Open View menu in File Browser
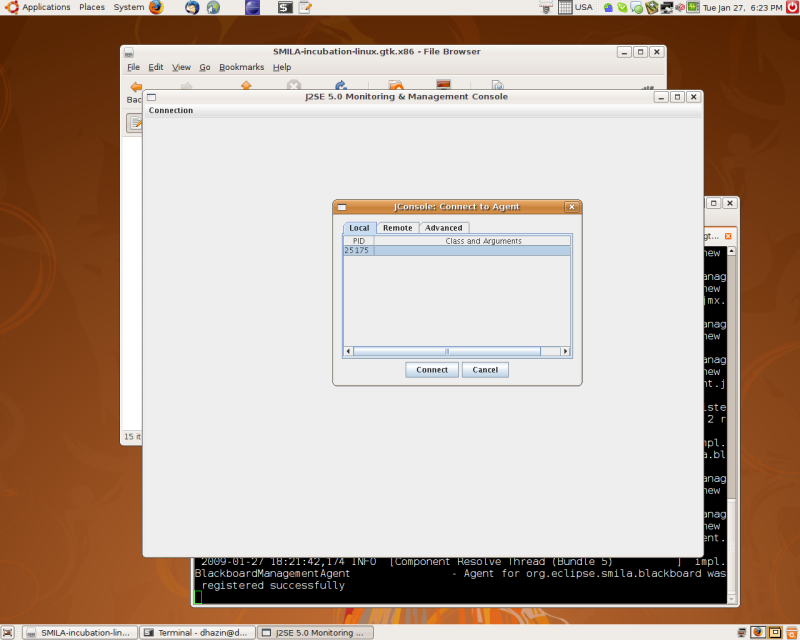800x640 pixels. point(181,67)
